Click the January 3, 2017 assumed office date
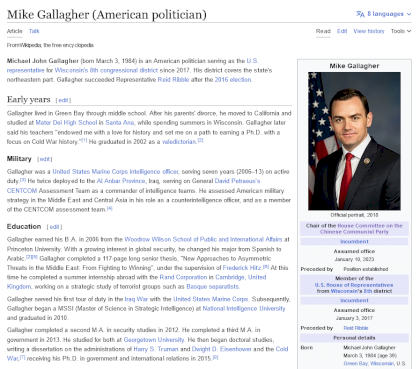The image size is (420, 369). 354,318
